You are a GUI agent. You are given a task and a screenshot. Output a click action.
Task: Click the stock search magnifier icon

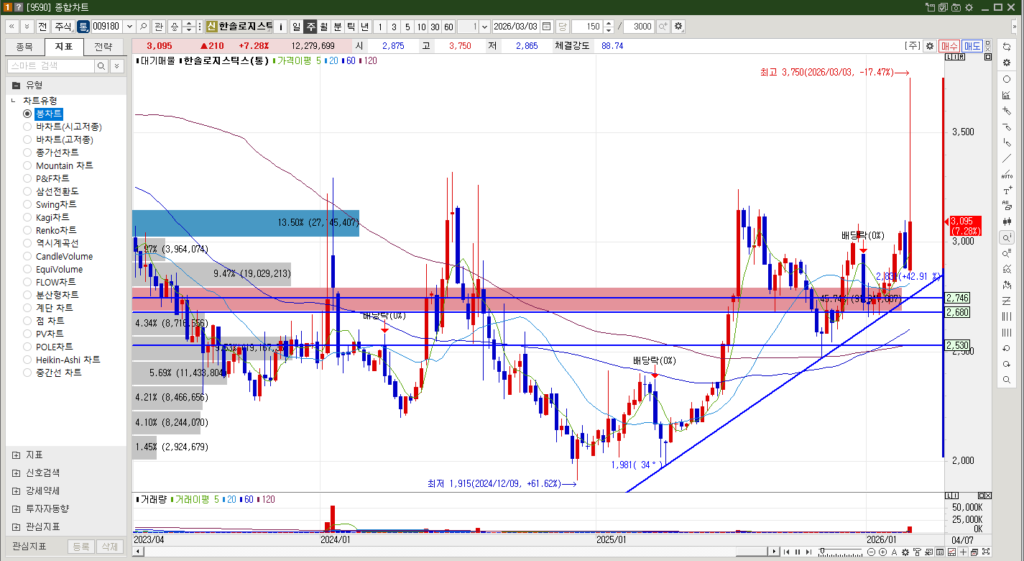[144, 26]
